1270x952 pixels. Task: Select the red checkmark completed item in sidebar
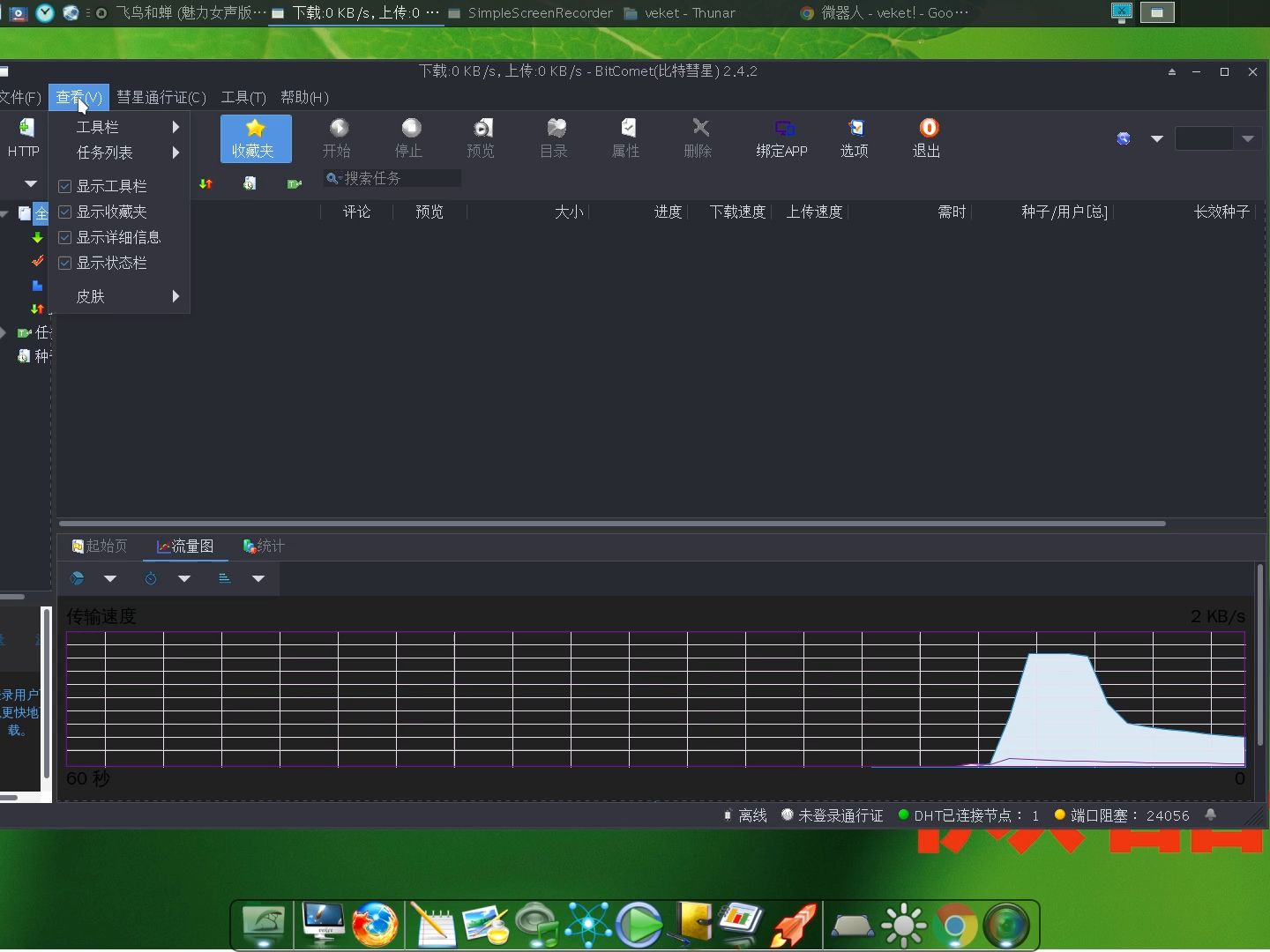click(x=37, y=261)
